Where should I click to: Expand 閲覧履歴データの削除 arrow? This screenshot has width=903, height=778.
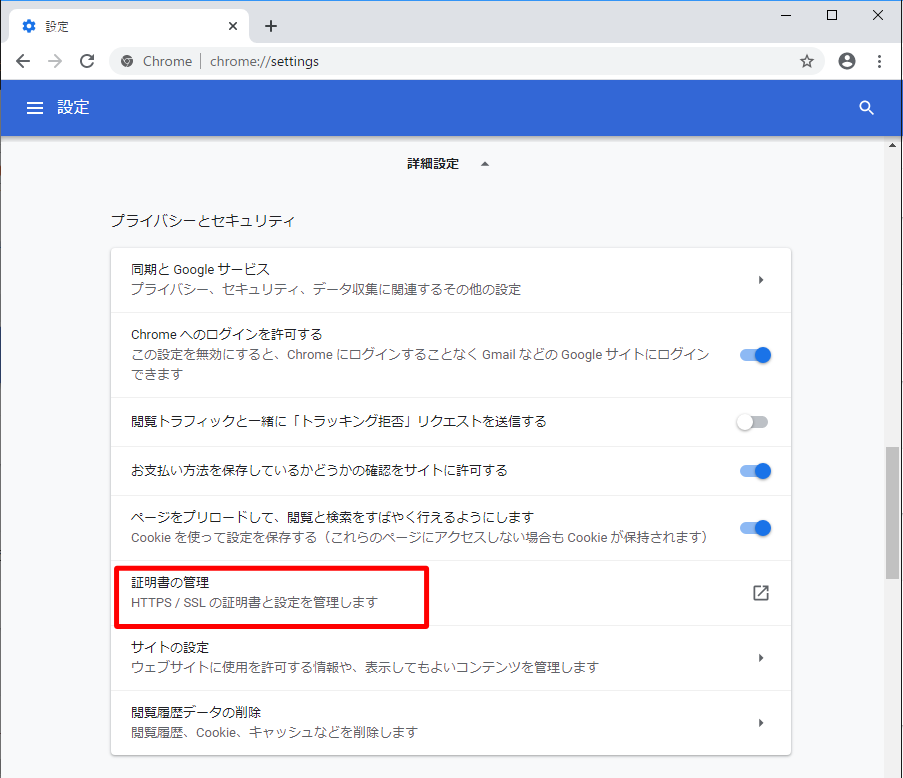click(x=761, y=723)
